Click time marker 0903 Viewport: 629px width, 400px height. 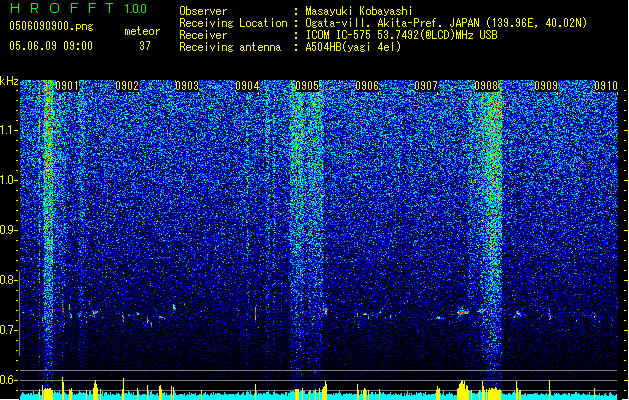pyautogui.click(x=187, y=86)
